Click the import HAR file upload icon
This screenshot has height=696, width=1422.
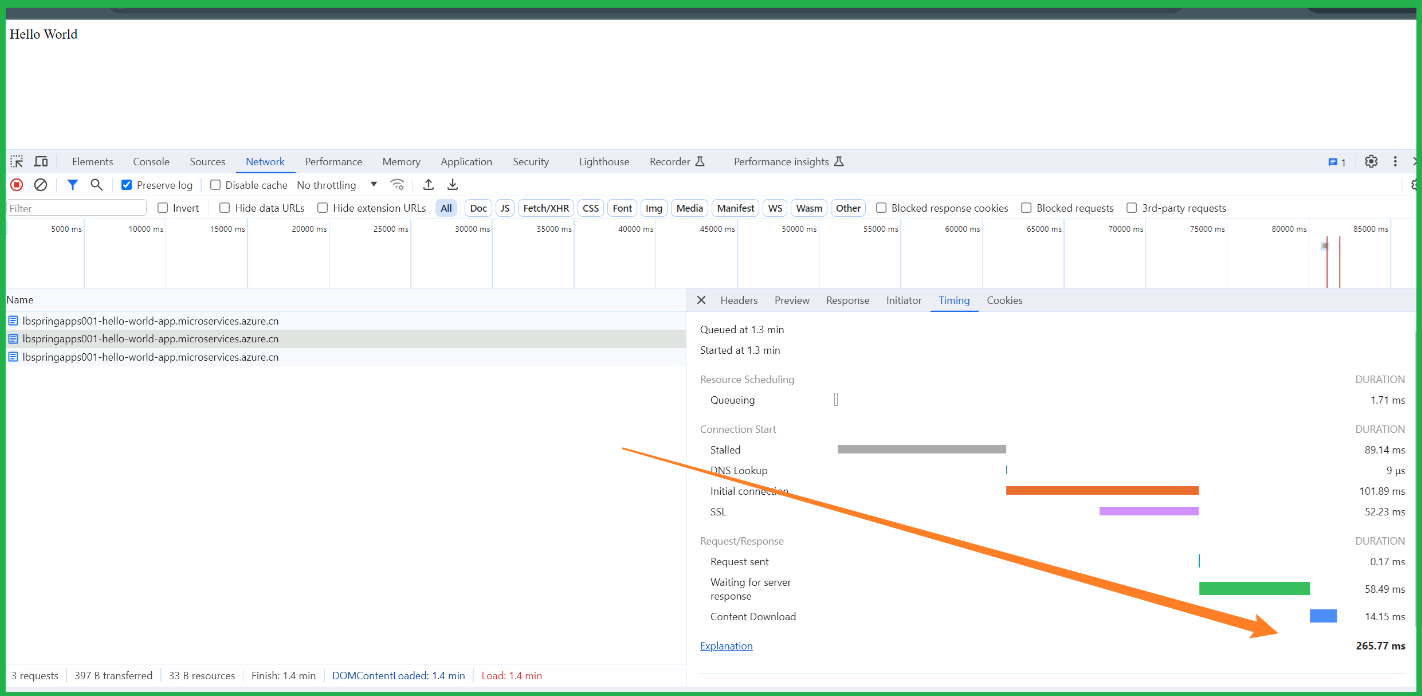coord(428,185)
